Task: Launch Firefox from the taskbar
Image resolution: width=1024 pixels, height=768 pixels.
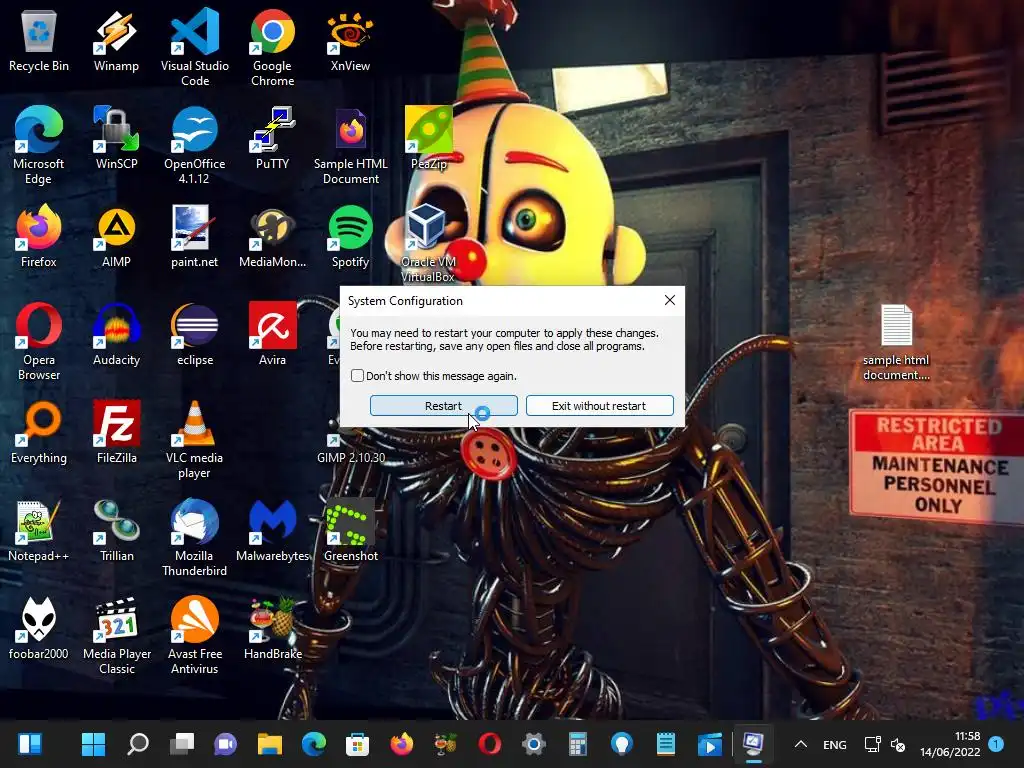Action: (x=402, y=744)
